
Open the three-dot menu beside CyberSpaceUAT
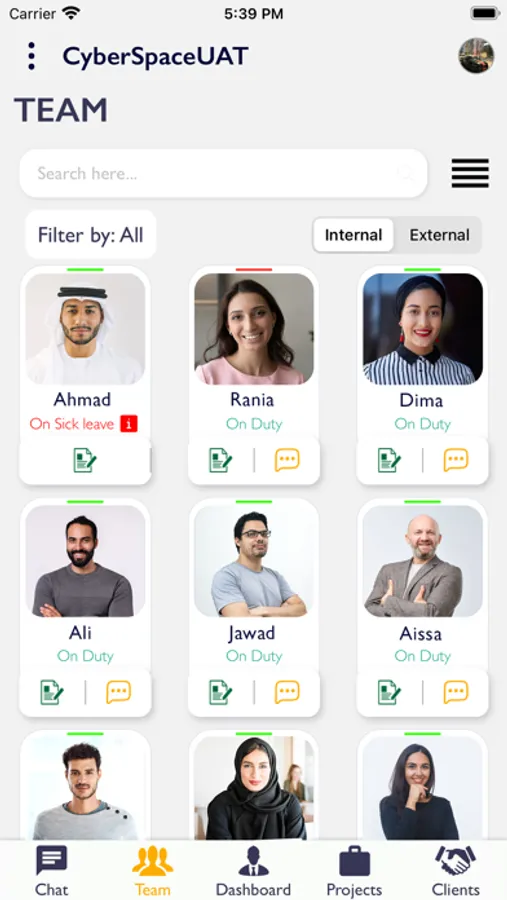(32, 56)
